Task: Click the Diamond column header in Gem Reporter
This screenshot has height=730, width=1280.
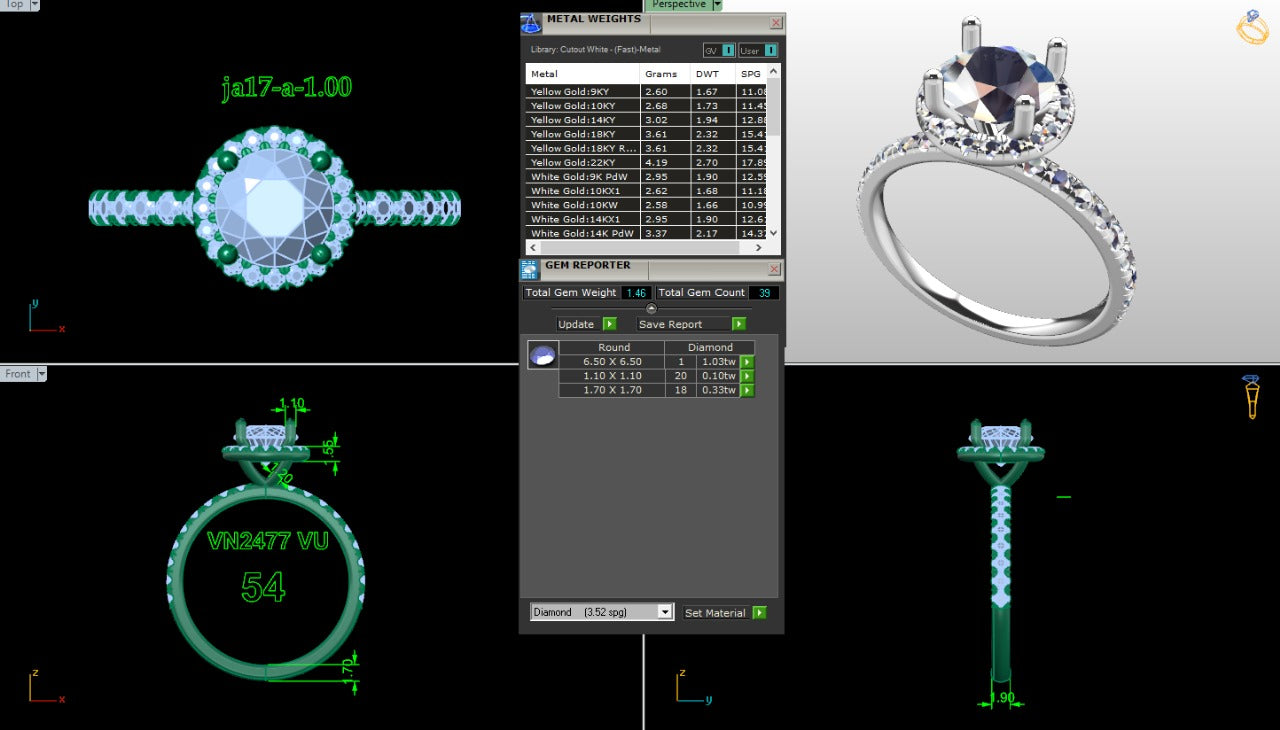Action: coord(710,348)
